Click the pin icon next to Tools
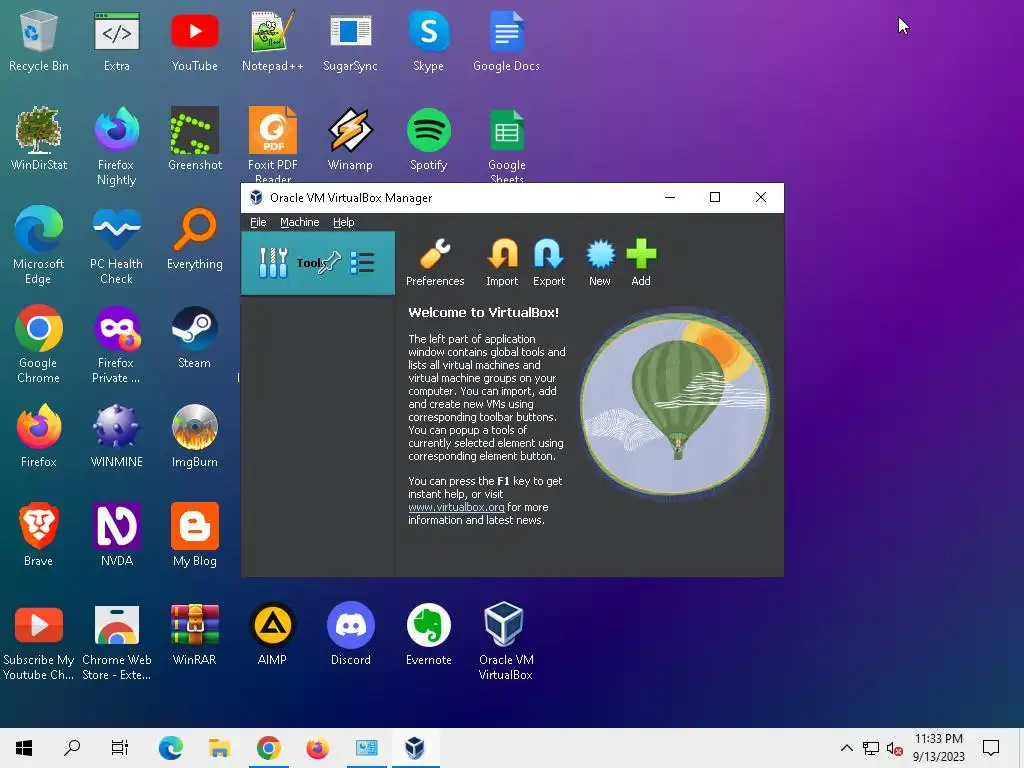1024x768 pixels. tap(329, 263)
